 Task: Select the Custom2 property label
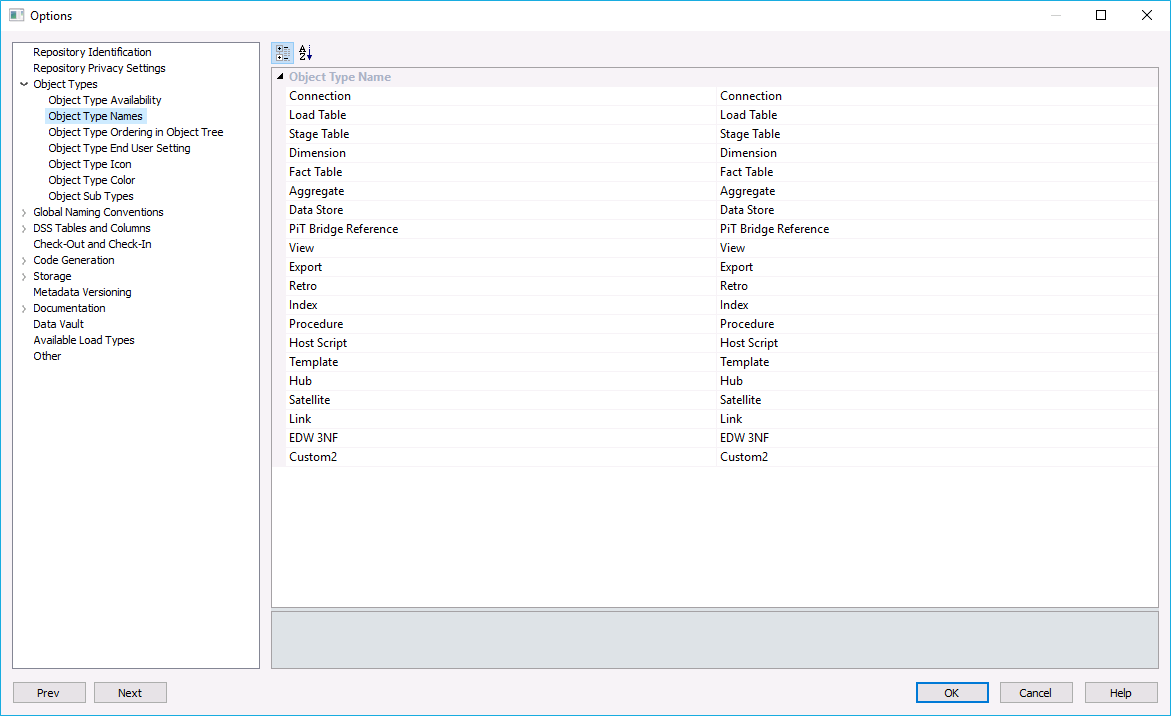[x=313, y=457]
